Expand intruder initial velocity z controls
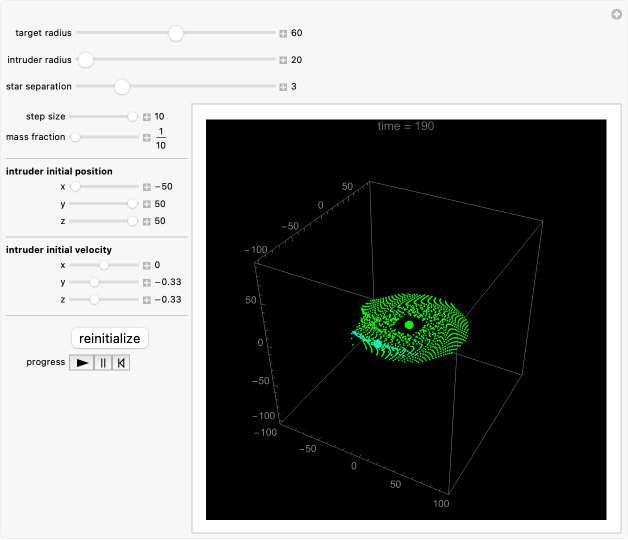Image resolution: width=628 pixels, height=540 pixels. pos(147,299)
